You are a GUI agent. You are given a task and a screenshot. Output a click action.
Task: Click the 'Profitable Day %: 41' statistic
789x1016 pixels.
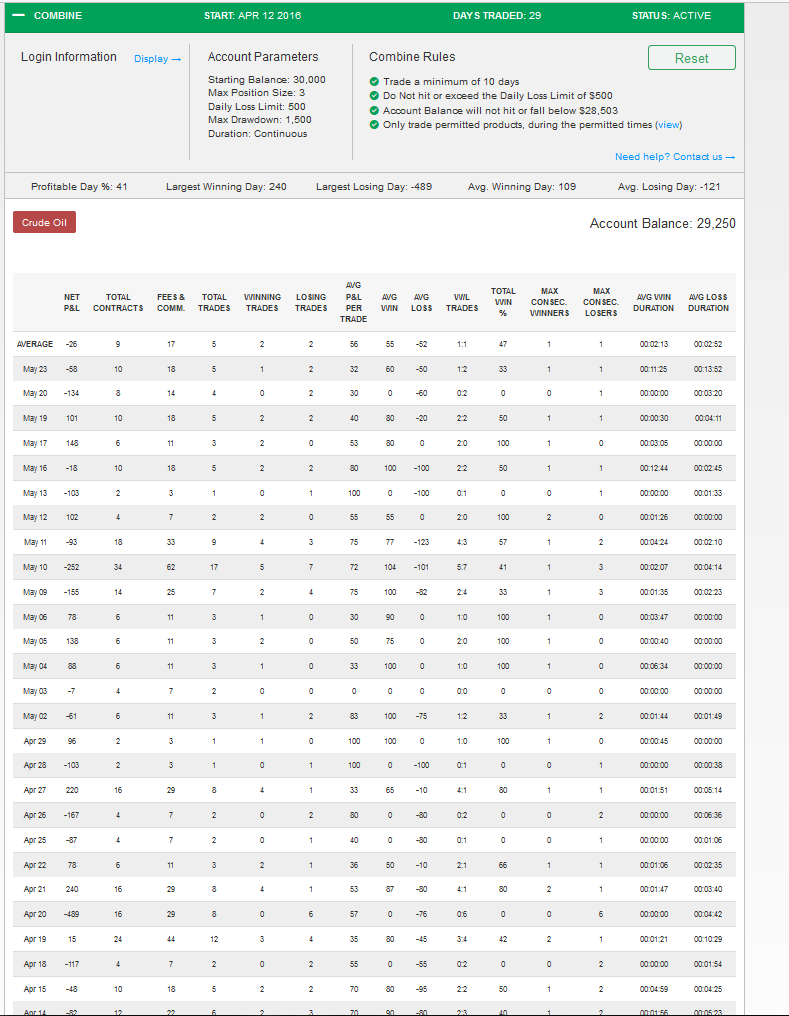point(79,187)
